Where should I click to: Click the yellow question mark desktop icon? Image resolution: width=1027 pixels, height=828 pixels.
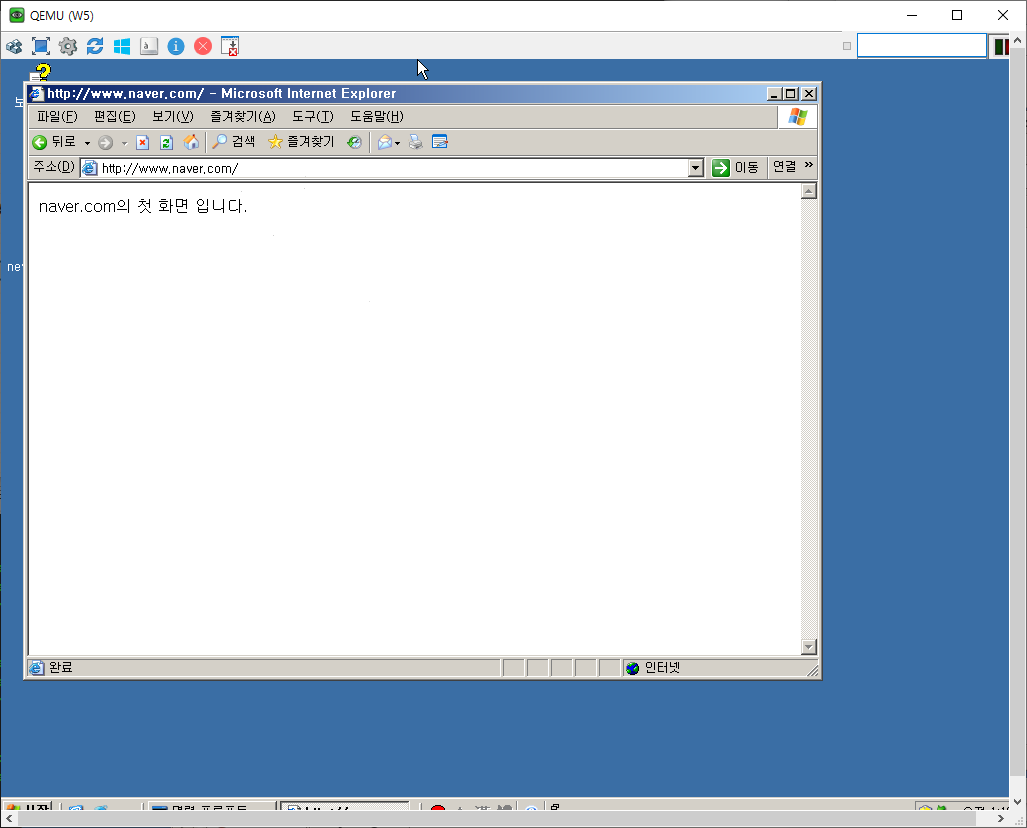[x=41, y=72]
